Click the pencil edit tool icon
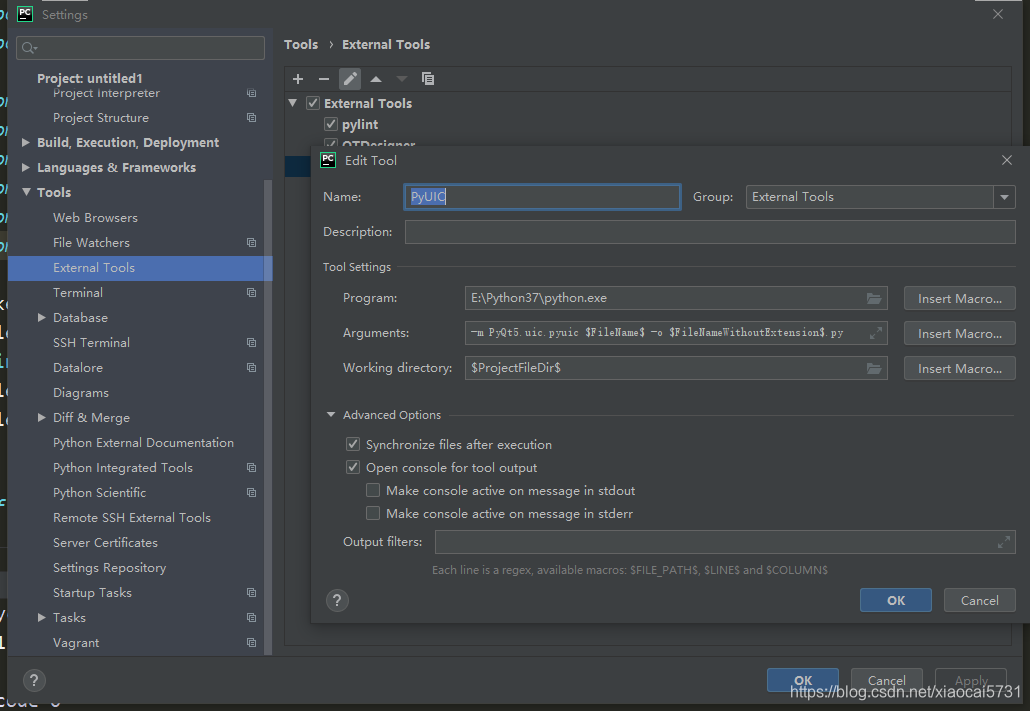This screenshot has width=1030, height=711. 350,79
